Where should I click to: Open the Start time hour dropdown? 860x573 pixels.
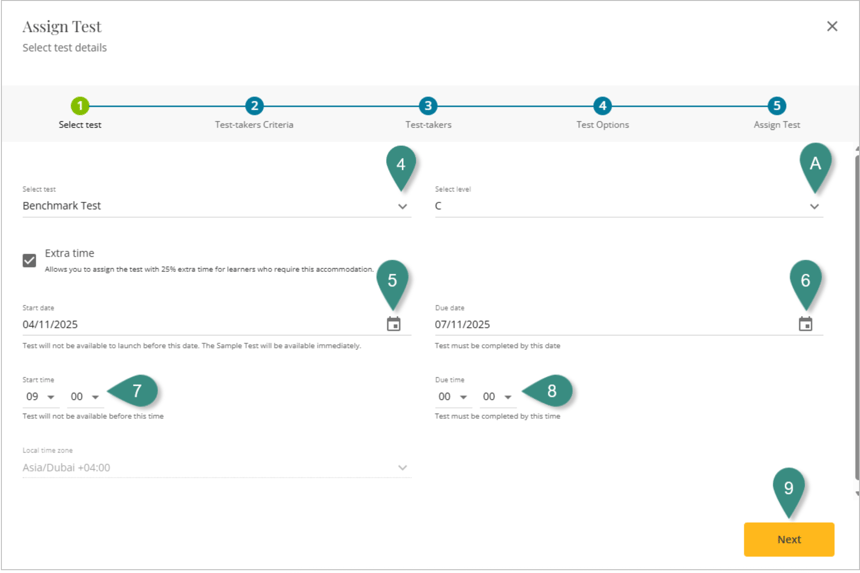(x=40, y=397)
